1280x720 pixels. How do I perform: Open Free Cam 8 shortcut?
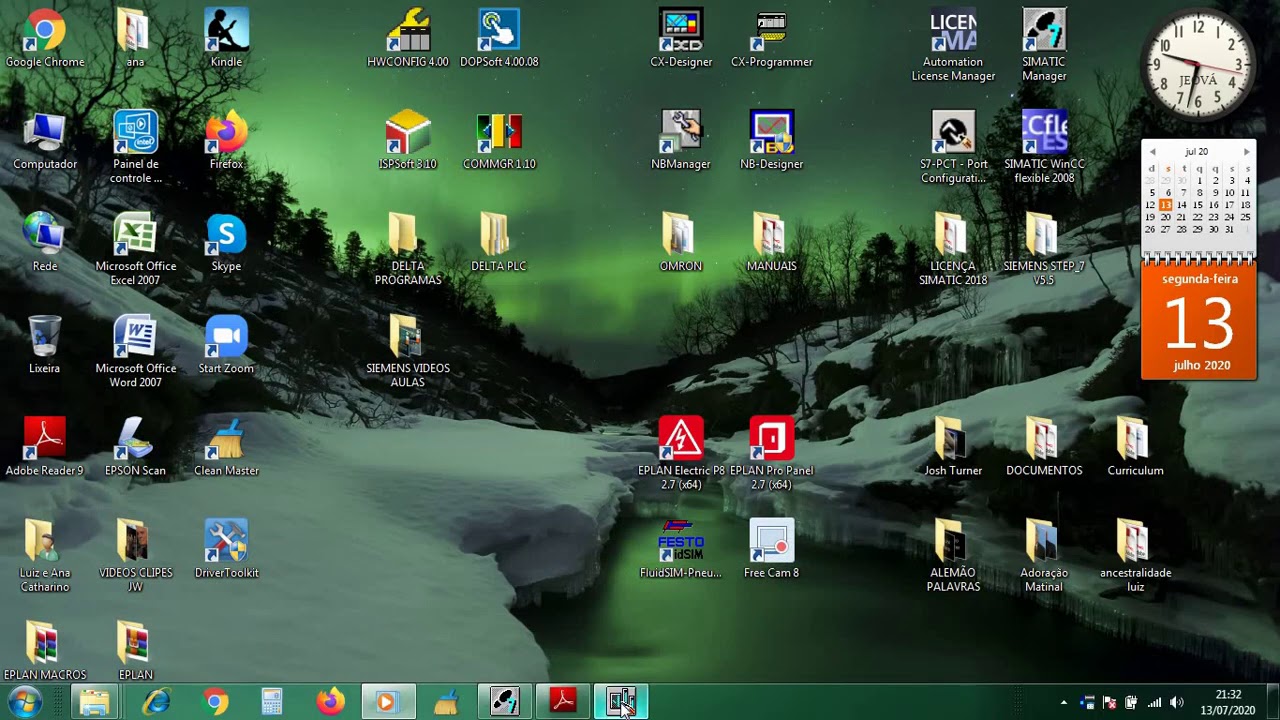click(772, 548)
